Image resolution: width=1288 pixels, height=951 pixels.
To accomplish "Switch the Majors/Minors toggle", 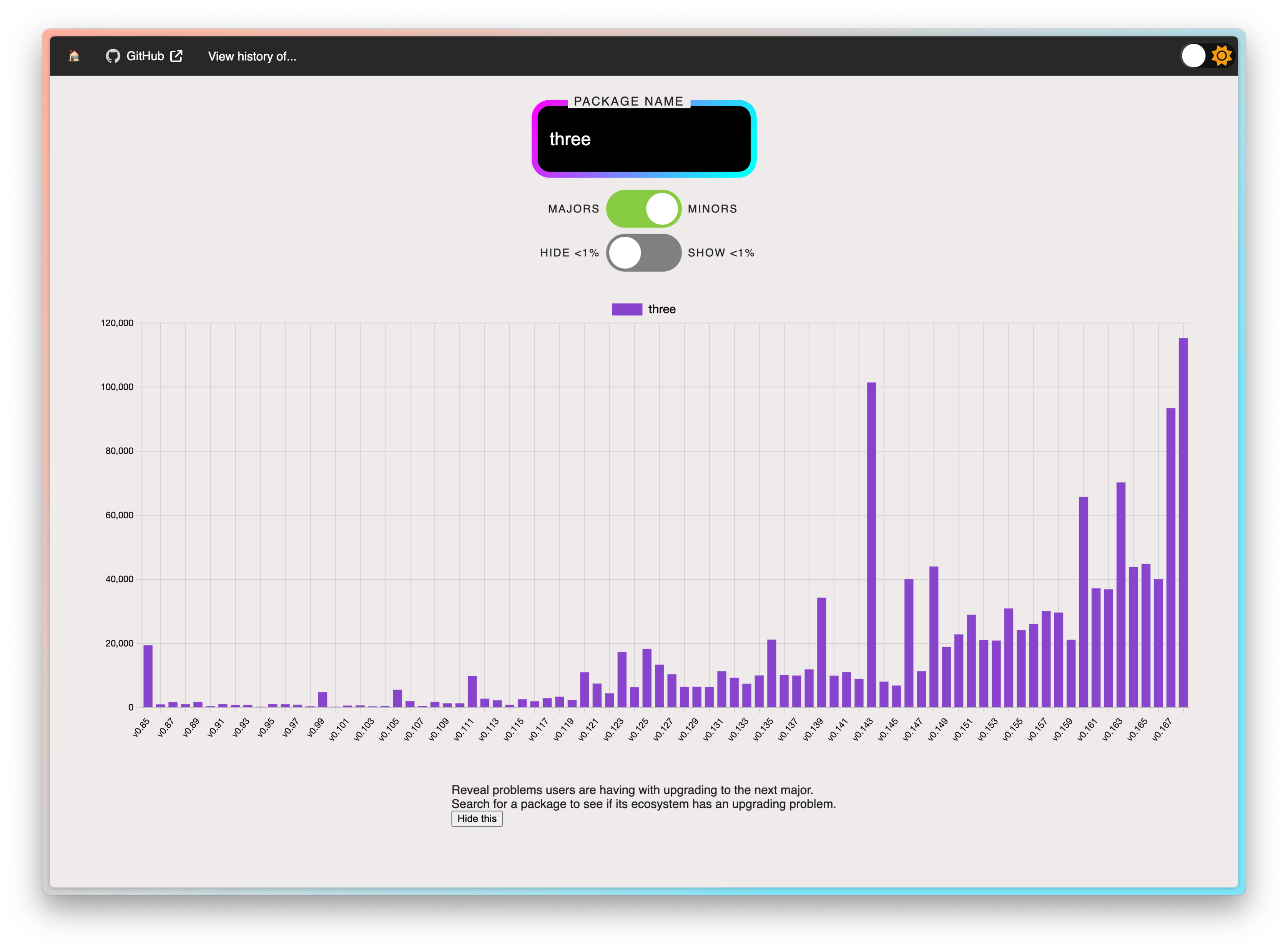I will pyautogui.click(x=643, y=208).
